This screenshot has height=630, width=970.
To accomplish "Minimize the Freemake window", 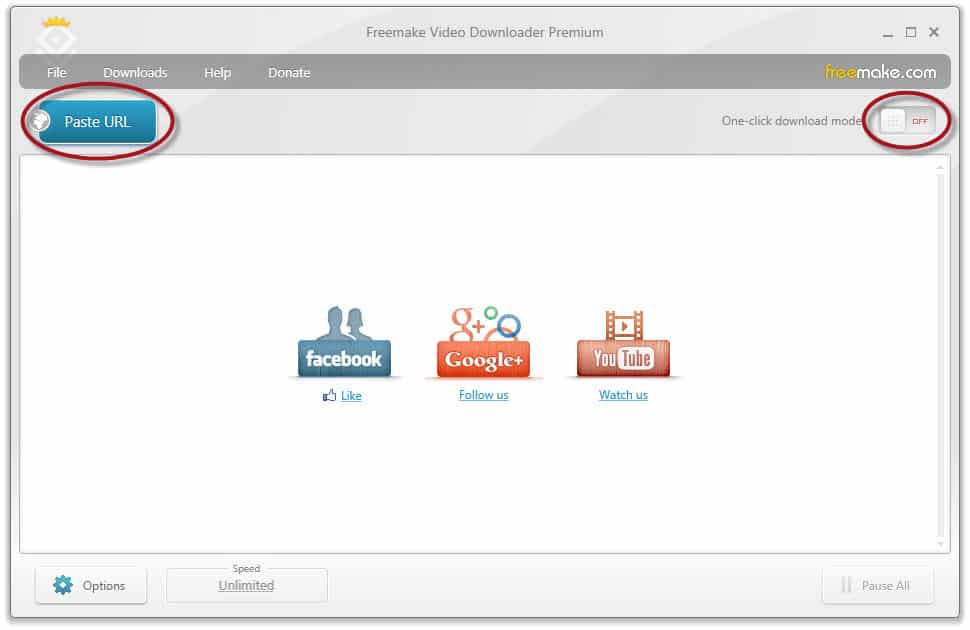I will (x=888, y=33).
